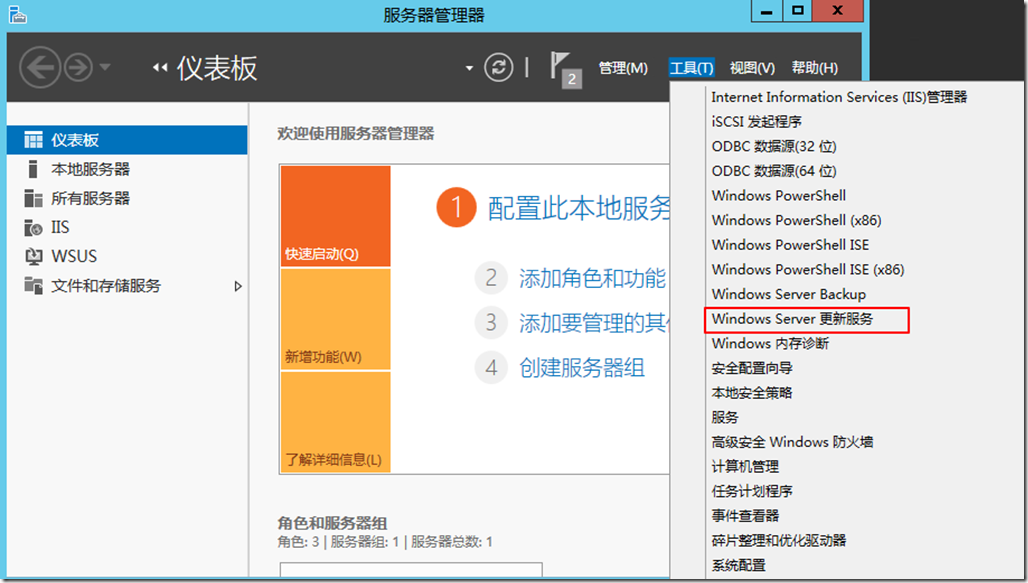Select 本地服务器 in the navigation pane
This screenshot has height=583, width=1028.
pyautogui.click(x=127, y=169)
